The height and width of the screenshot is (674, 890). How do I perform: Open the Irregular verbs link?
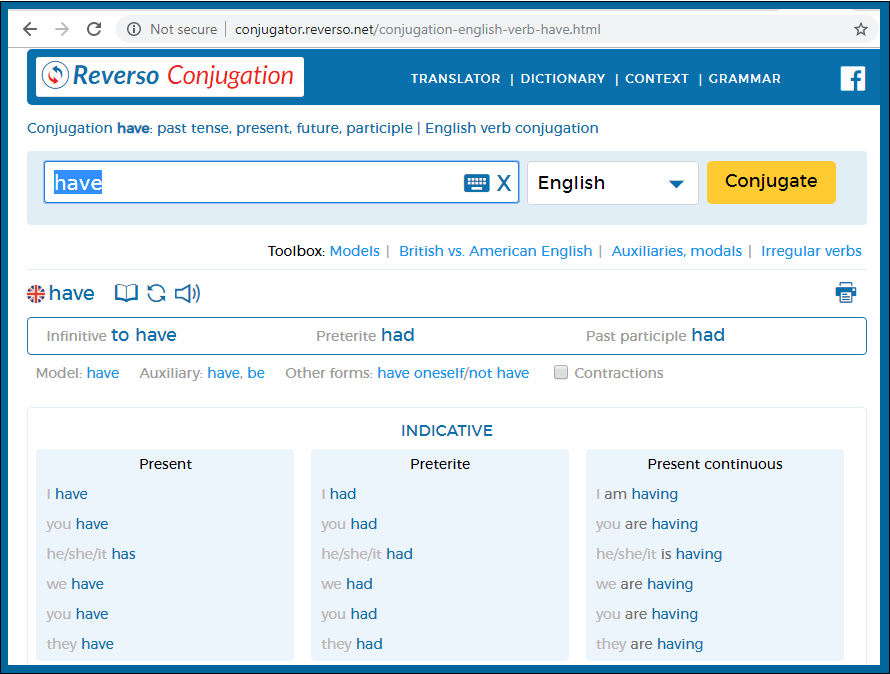tap(811, 251)
